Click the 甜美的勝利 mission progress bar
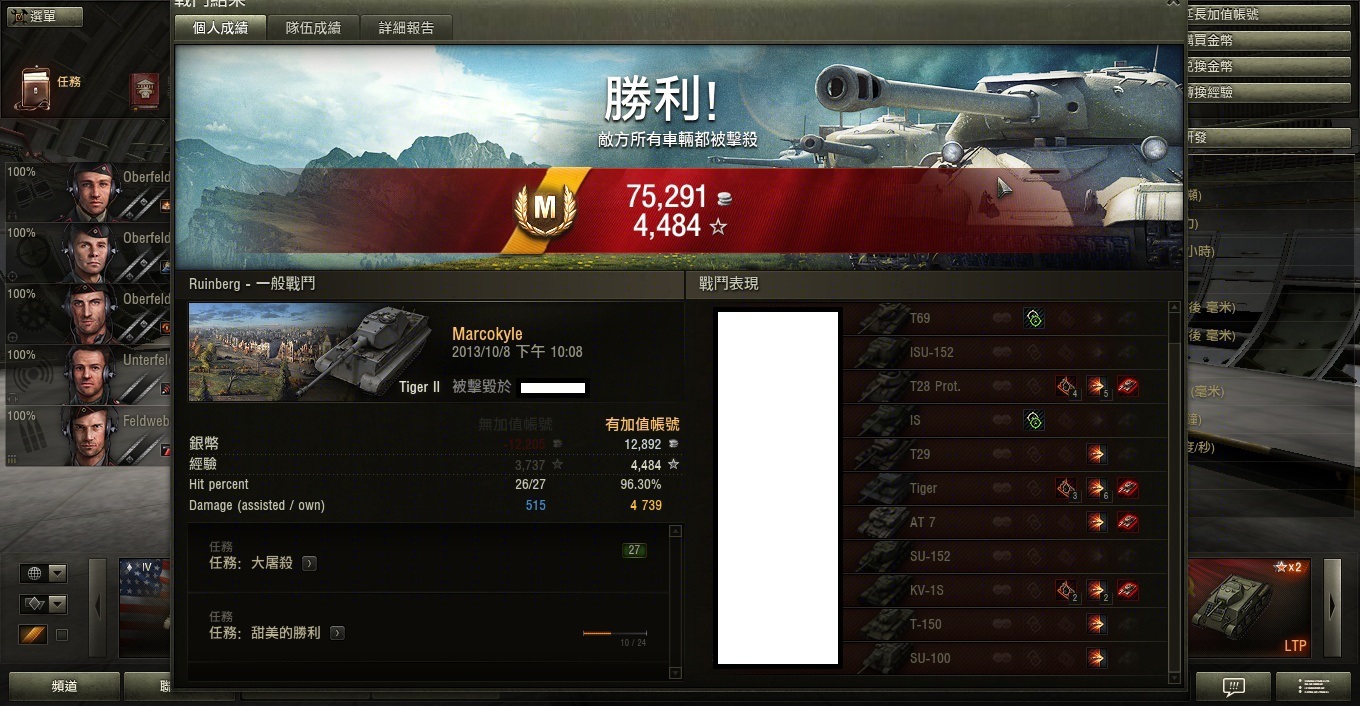 (614, 633)
